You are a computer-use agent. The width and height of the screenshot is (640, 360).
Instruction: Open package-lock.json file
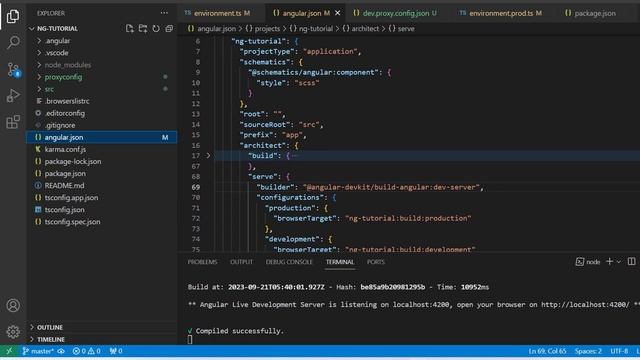(x=102, y=161)
